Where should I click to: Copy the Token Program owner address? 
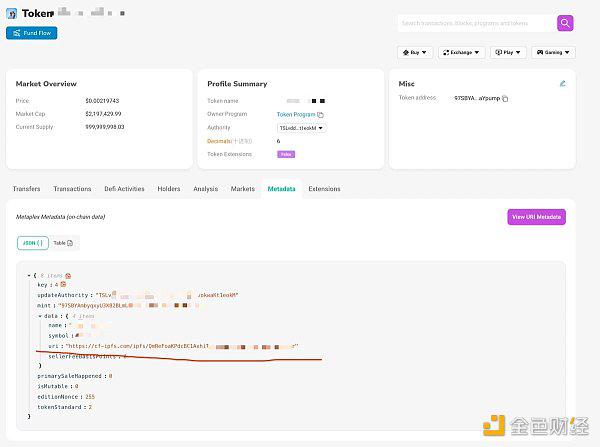321,115
